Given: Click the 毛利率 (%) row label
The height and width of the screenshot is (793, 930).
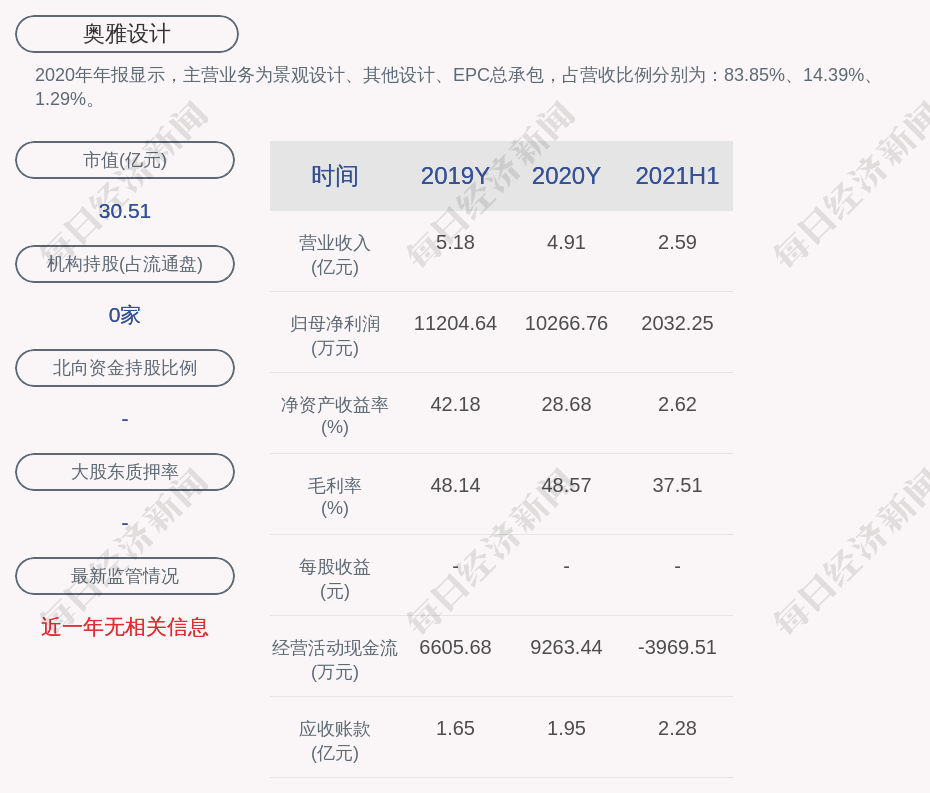Looking at the screenshot, I should pos(335,497).
